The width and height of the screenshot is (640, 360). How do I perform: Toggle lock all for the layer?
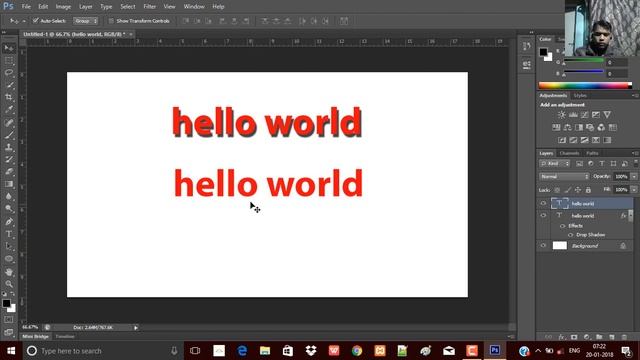[588, 190]
